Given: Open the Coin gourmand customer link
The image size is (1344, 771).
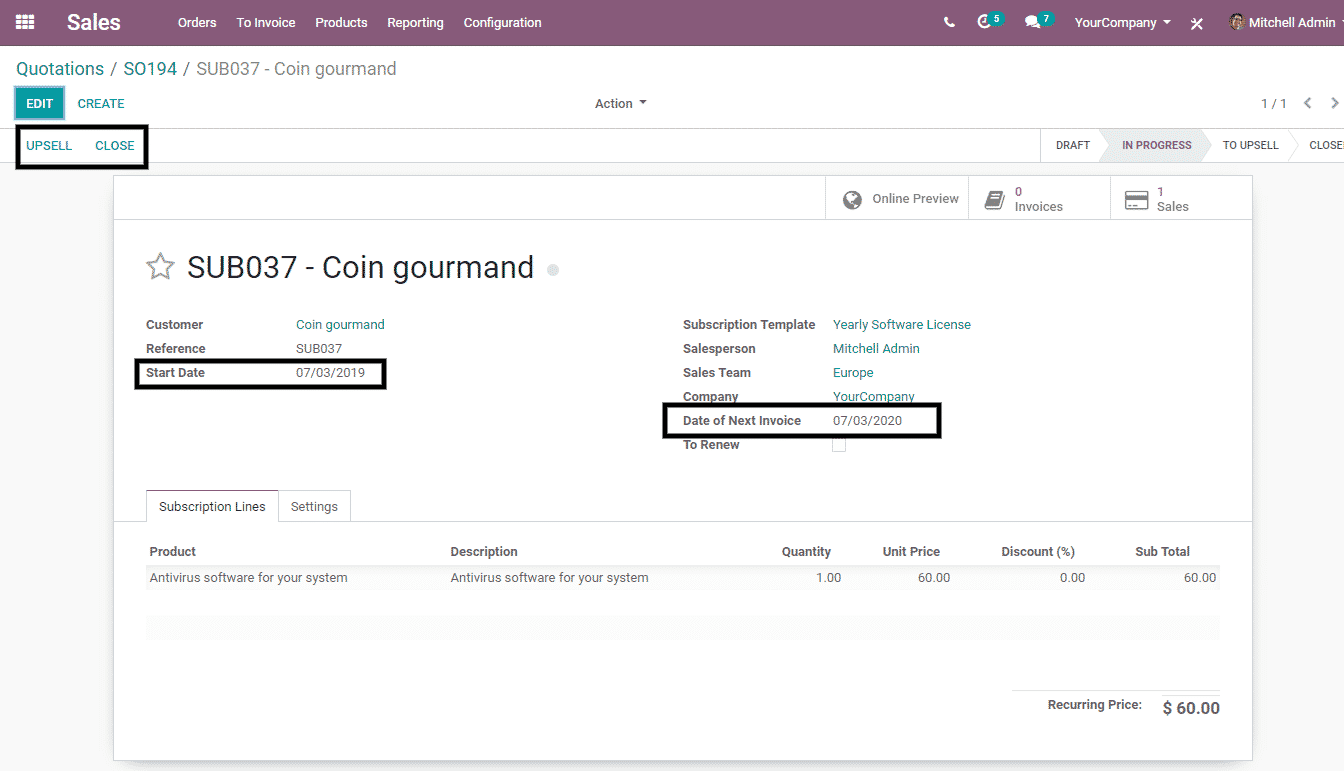Looking at the screenshot, I should point(340,325).
